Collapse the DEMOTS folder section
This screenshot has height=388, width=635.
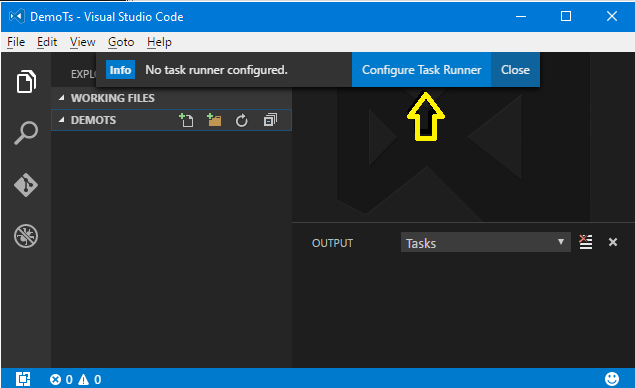pos(62,120)
